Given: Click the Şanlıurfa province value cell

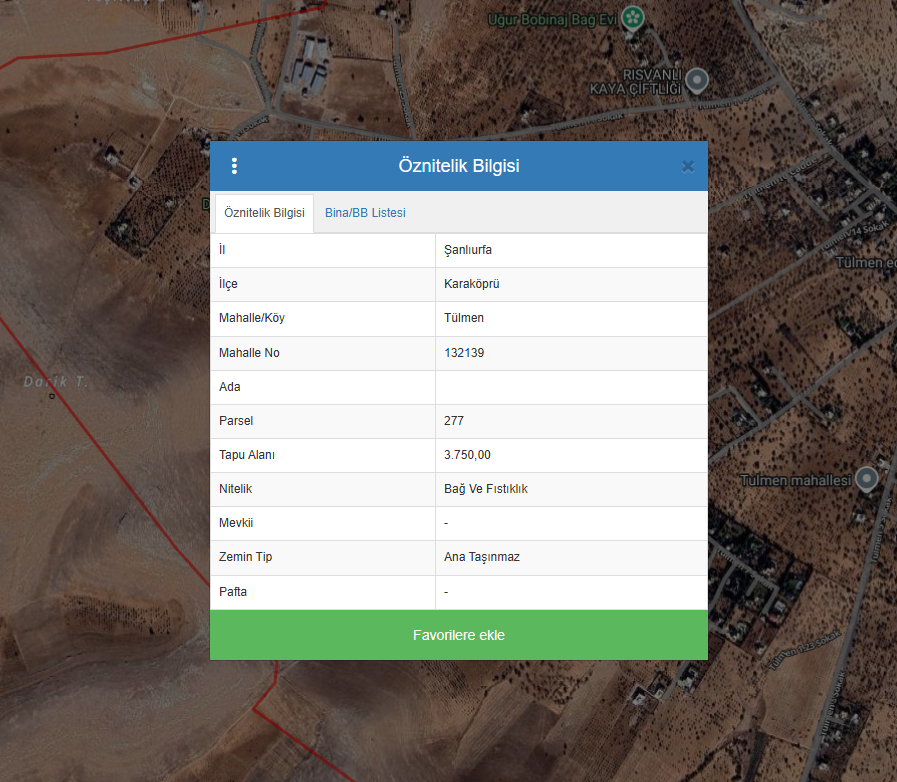Looking at the screenshot, I should tap(571, 250).
